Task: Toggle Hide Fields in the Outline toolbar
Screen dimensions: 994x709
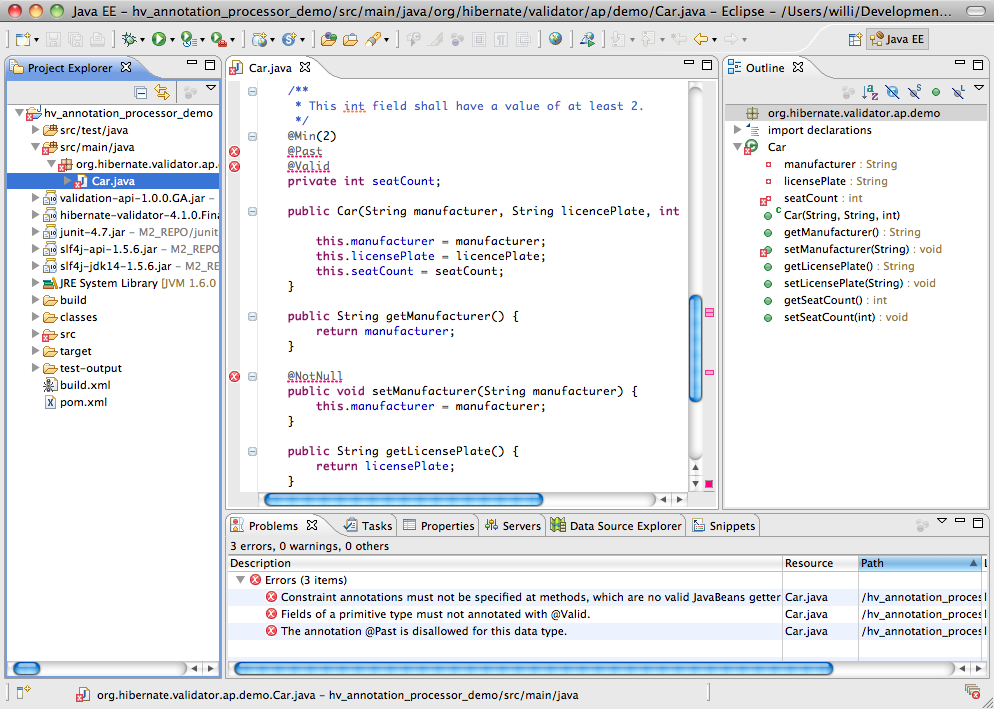Action: [893, 92]
